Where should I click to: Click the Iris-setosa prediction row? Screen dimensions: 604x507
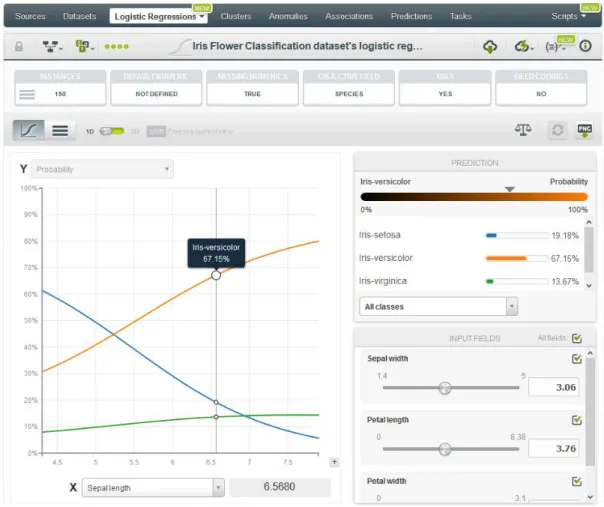pyautogui.click(x=469, y=235)
